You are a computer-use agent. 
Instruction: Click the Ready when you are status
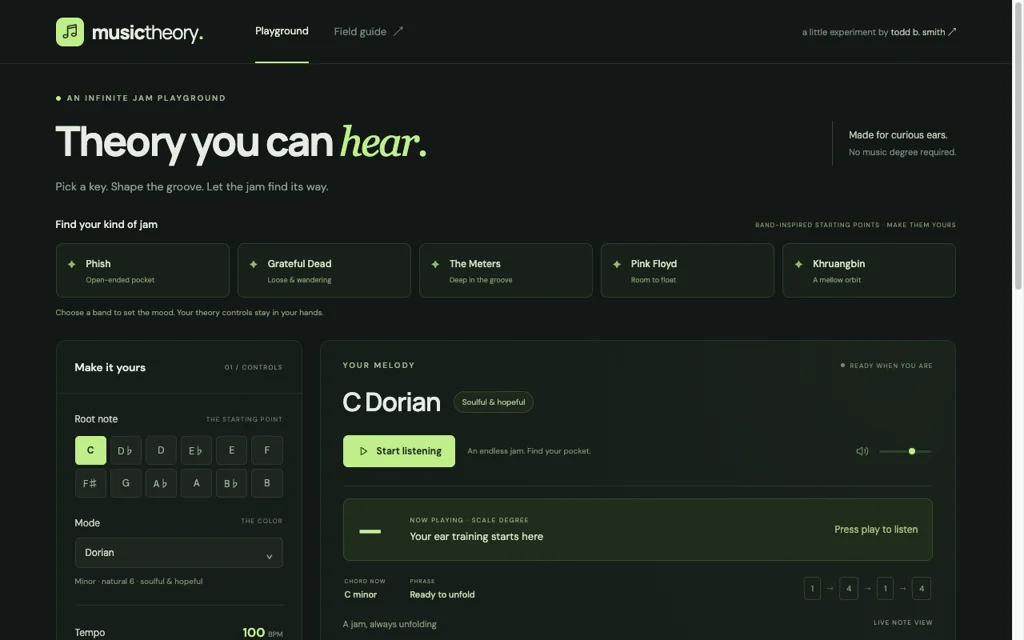[x=887, y=366]
